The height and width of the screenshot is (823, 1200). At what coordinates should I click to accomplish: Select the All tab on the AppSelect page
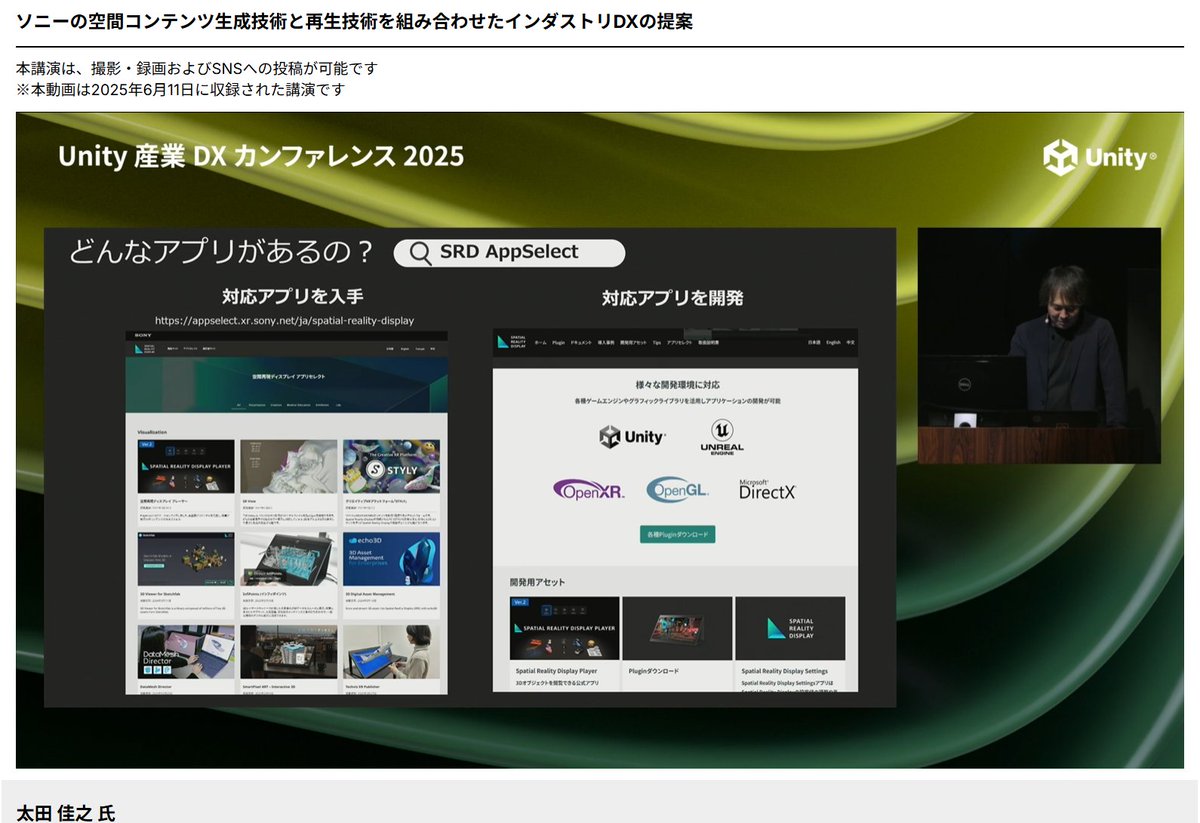(238, 404)
